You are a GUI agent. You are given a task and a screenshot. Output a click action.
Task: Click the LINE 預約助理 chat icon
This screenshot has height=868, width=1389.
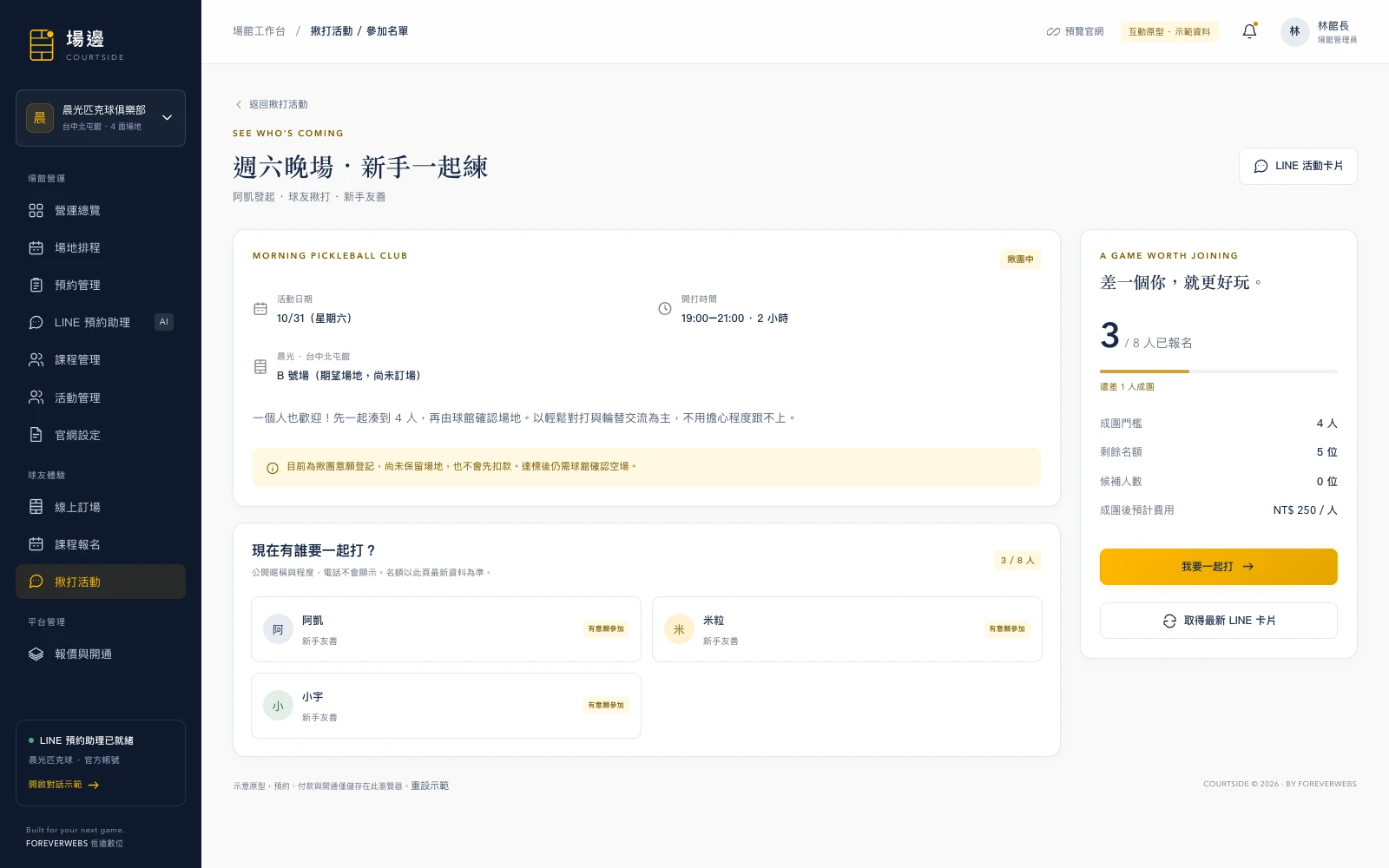click(36, 322)
